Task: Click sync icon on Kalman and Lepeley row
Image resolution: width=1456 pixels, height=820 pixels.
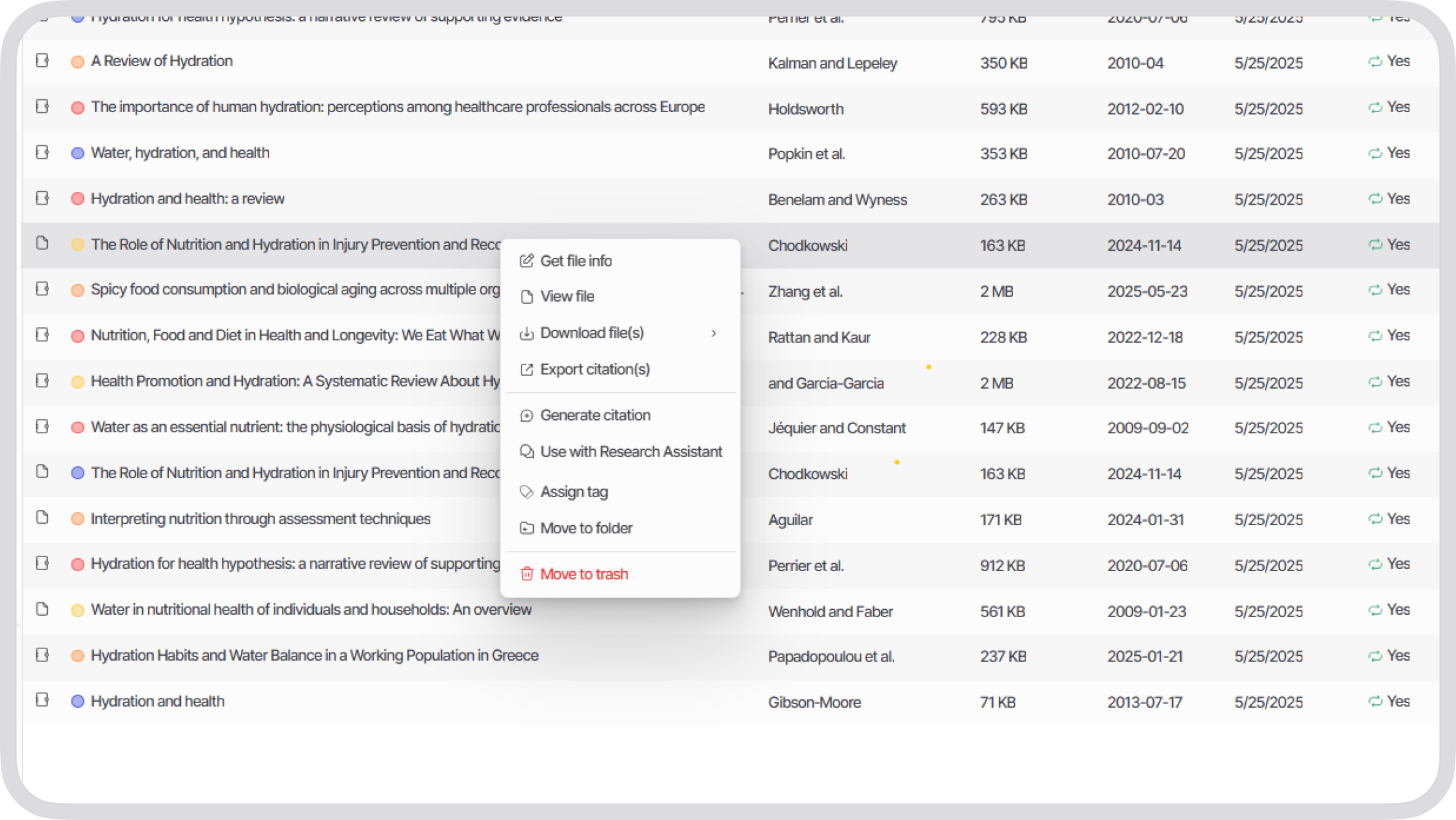Action: (1375, 62)
